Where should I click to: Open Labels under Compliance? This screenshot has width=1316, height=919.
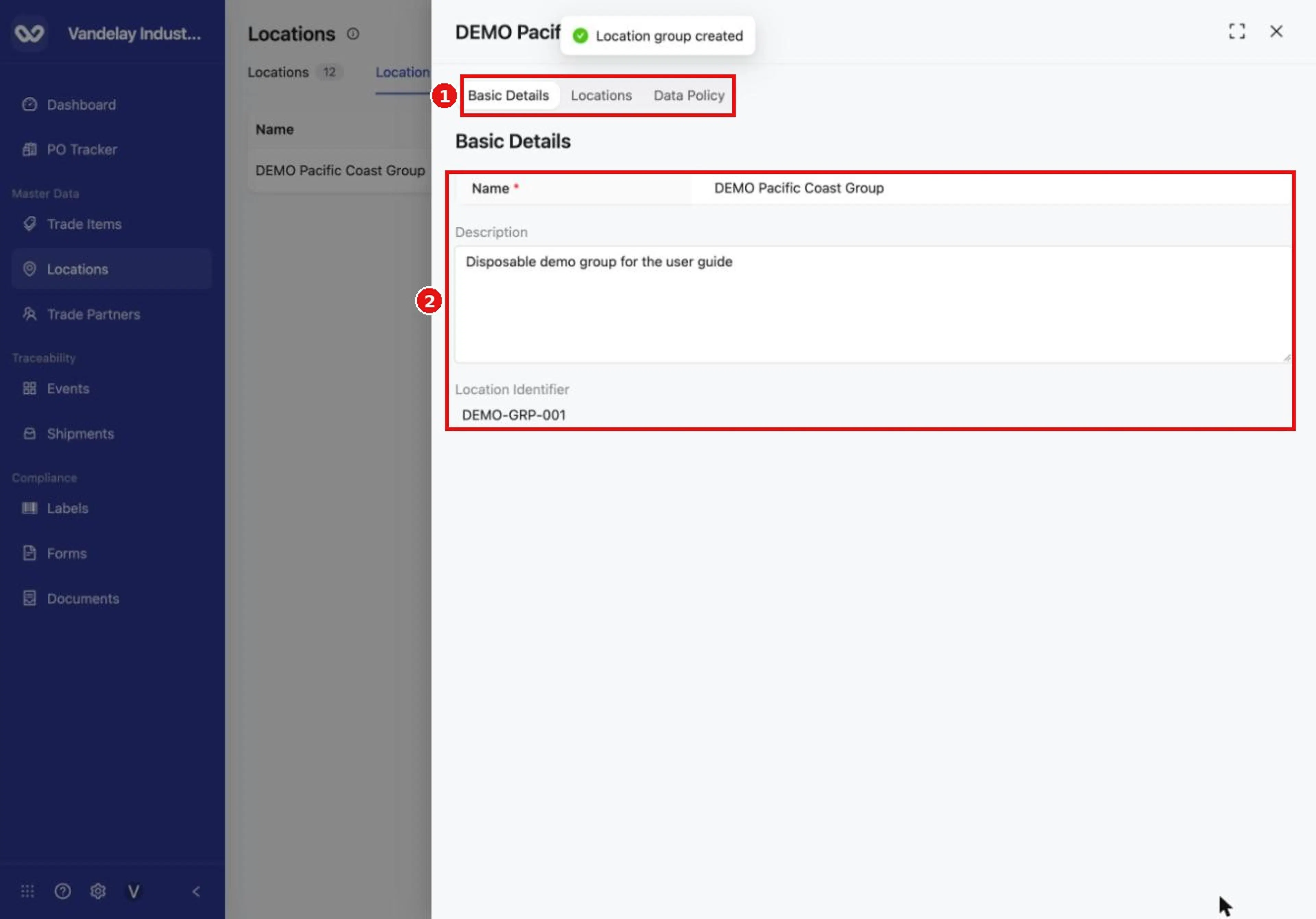[112, 508]
